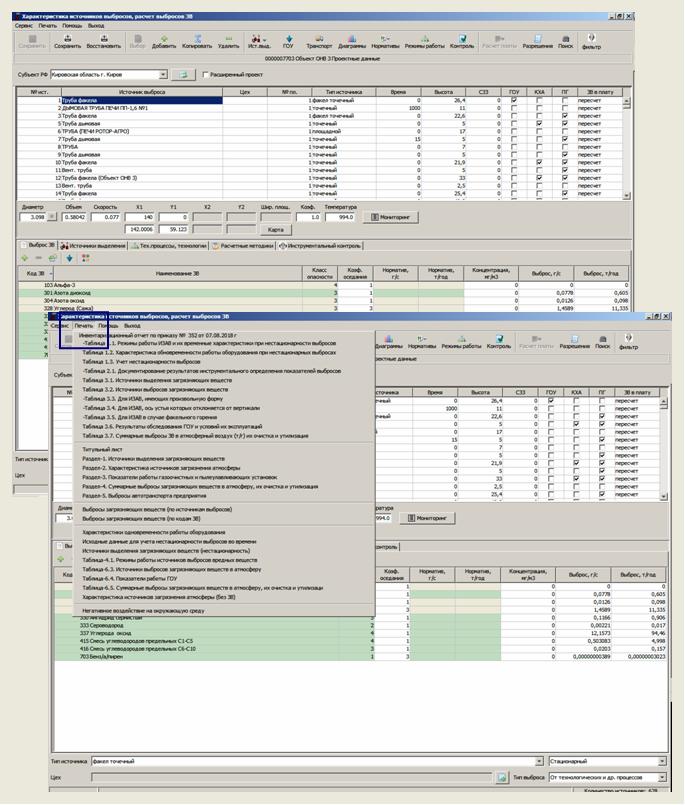Toggle ПГ checkbox for source 3 Труба факела
The image size is (685, 805).
pyautogui.click(x=565, y=116)
